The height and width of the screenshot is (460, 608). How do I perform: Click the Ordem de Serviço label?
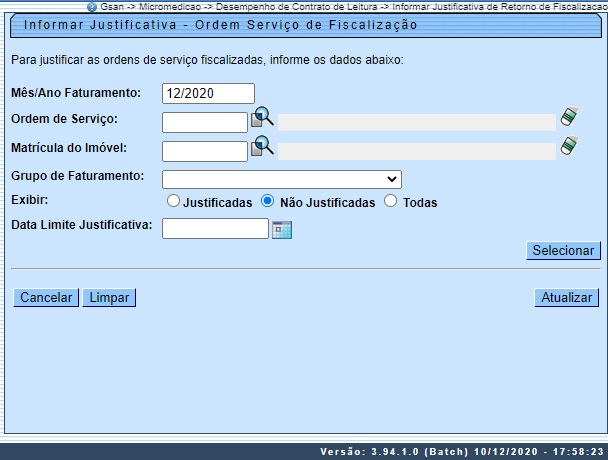pos(64,119)
